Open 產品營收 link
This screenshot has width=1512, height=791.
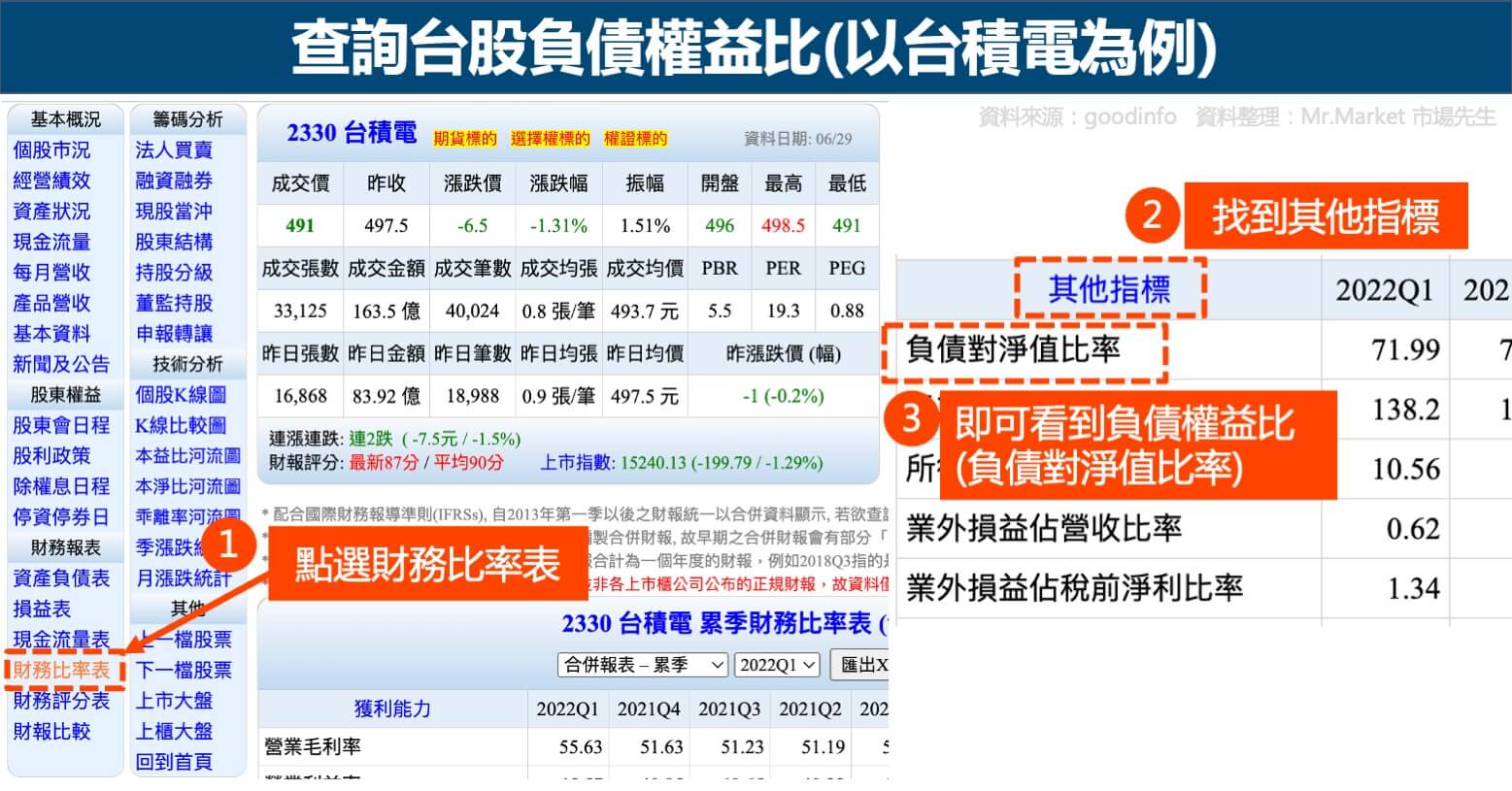(51, 303)
